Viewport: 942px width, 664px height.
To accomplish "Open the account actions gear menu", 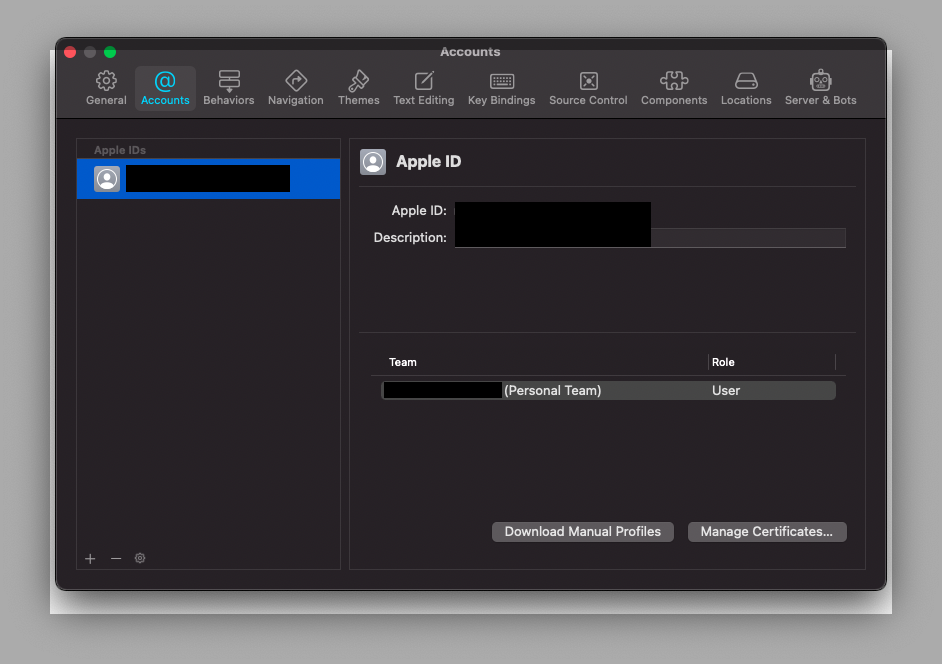I will coord(140,558).
